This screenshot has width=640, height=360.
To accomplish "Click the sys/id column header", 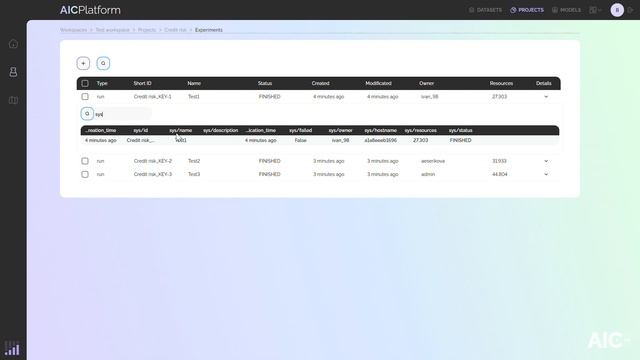I will [x=140, y=130].
